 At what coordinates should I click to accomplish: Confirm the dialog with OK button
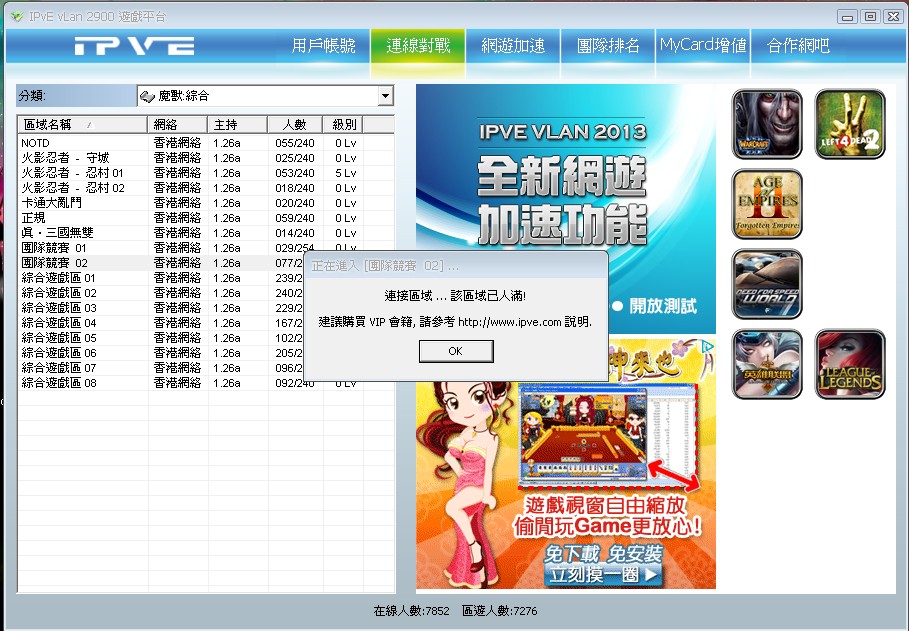point(456,351)
